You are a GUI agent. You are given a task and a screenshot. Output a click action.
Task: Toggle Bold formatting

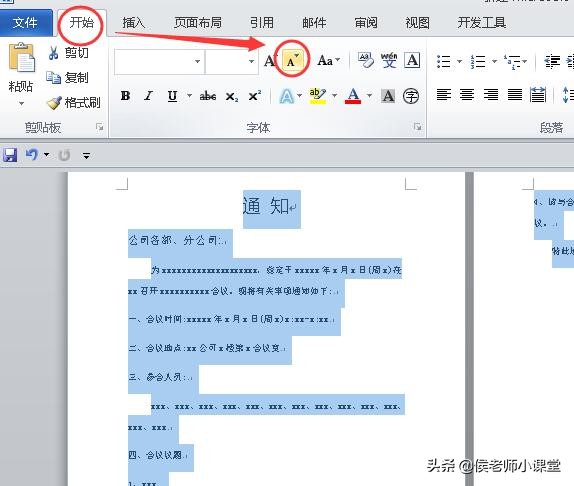pos(125,96)
